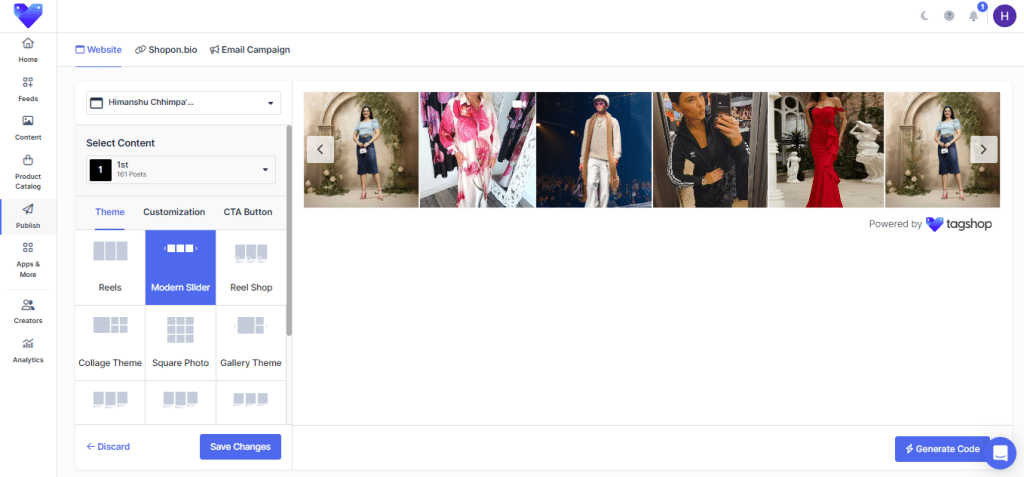This screenshot has height=477, width=1024.
Task: Open Apps & More section
Action: (x=28, y=256)
